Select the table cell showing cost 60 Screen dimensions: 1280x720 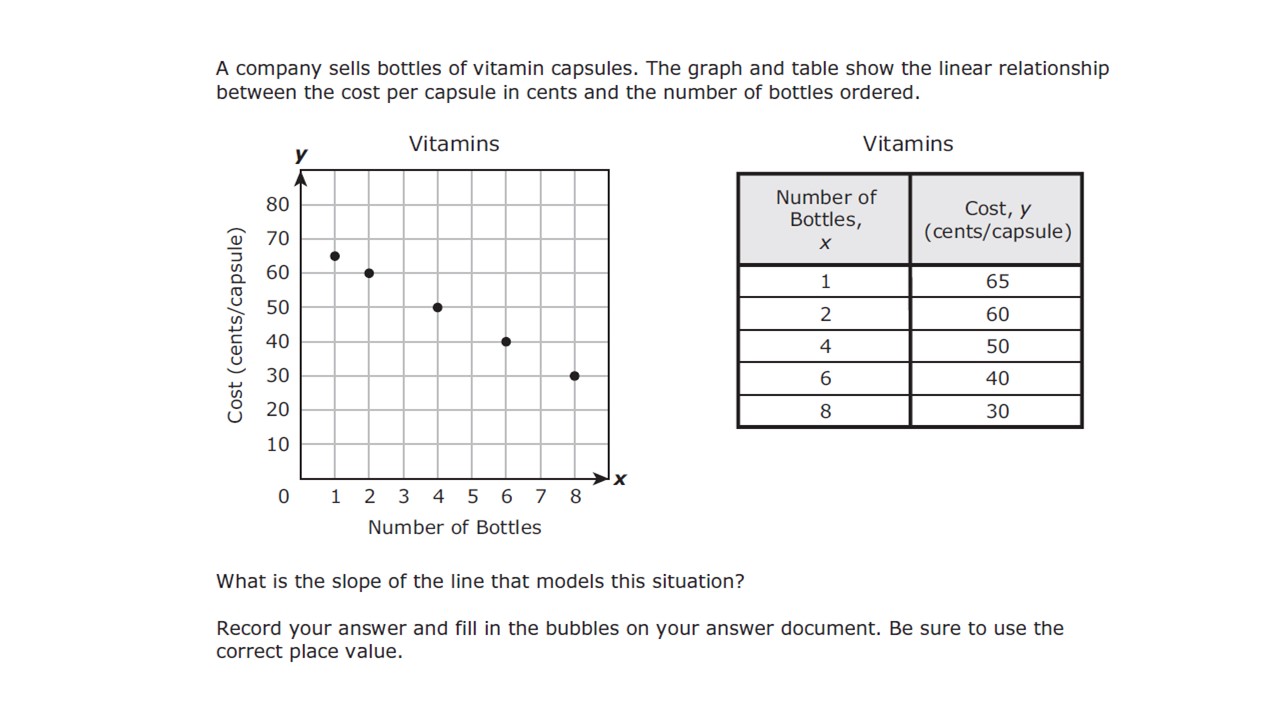point(997,314)
